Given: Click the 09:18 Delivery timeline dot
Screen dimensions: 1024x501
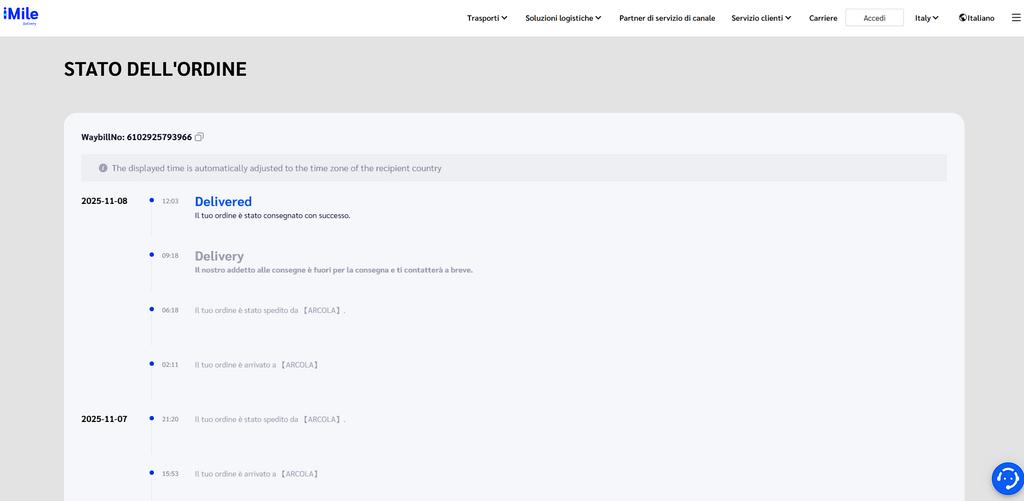Looking at the screenshot, I should tap(152, 255).
